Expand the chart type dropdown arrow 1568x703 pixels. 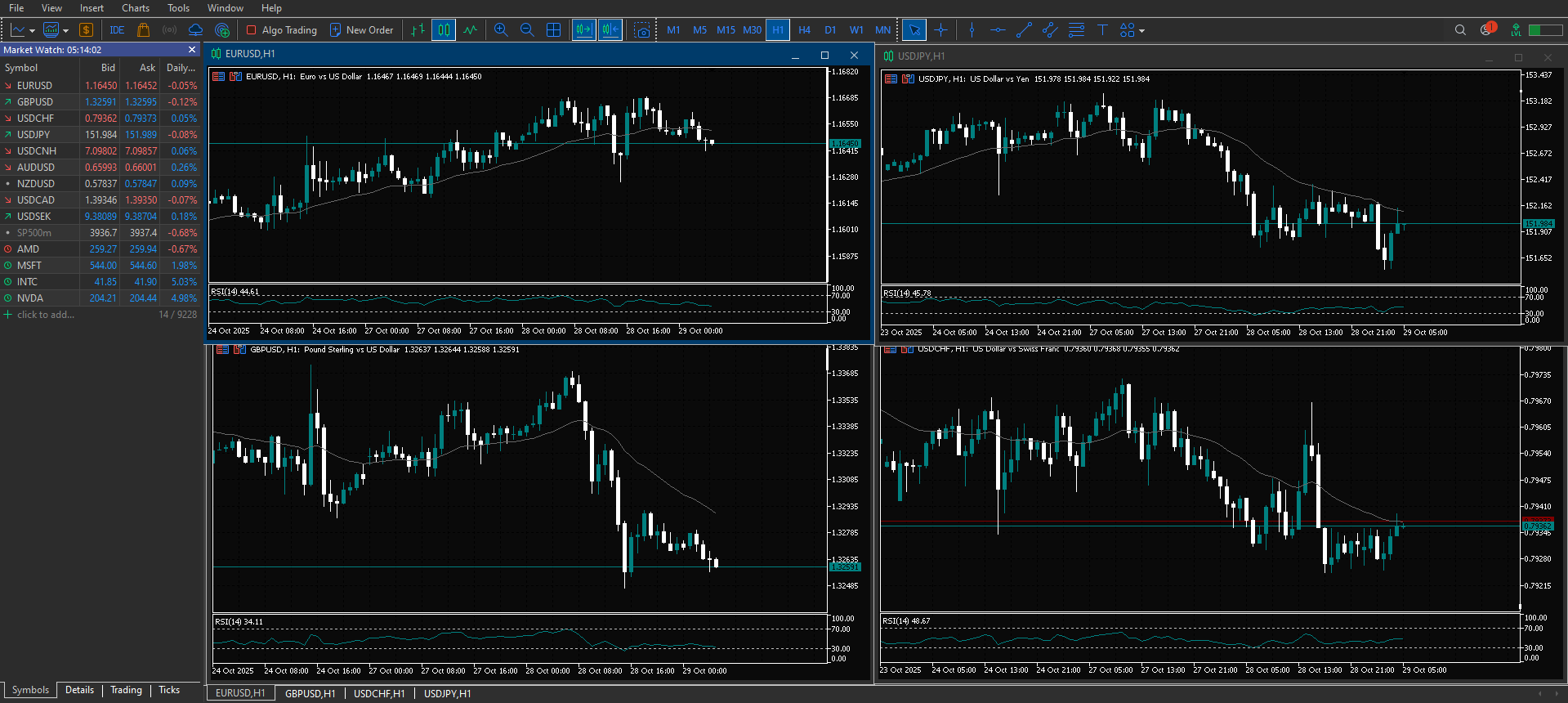point(32,31)
